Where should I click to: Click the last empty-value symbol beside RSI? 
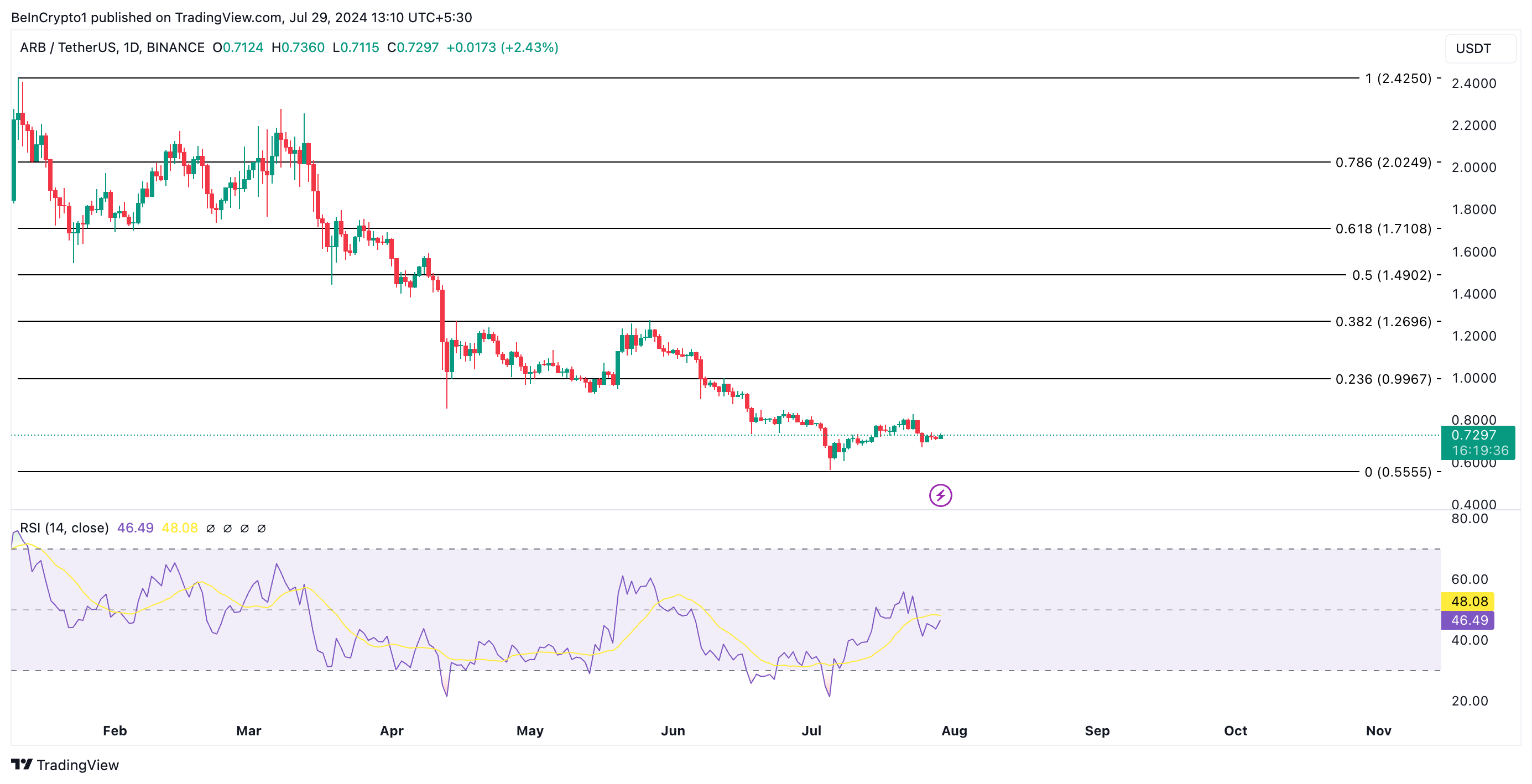[x=261, y=529]
